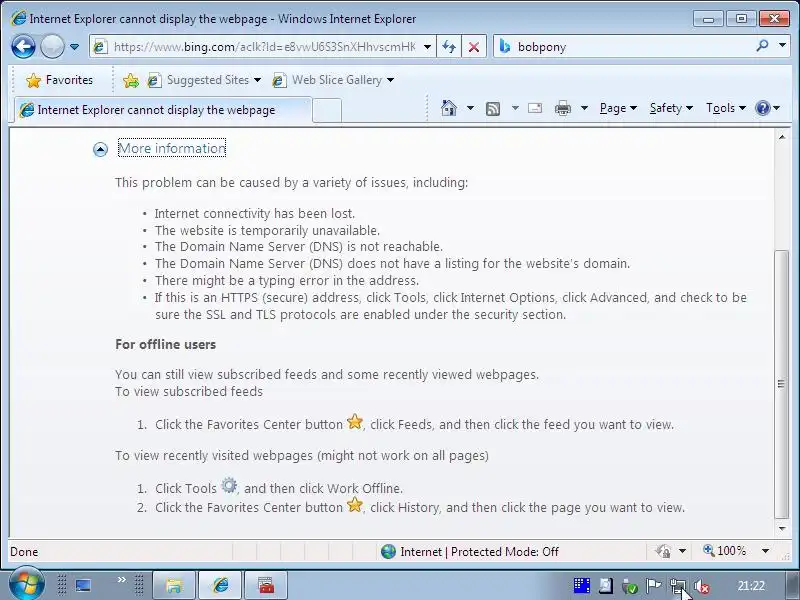Image resolution: width=800 pixels, height=600 pixels.
Task: Click Internet | Protected Mode: Off status
Action: (x=479, y=552)
